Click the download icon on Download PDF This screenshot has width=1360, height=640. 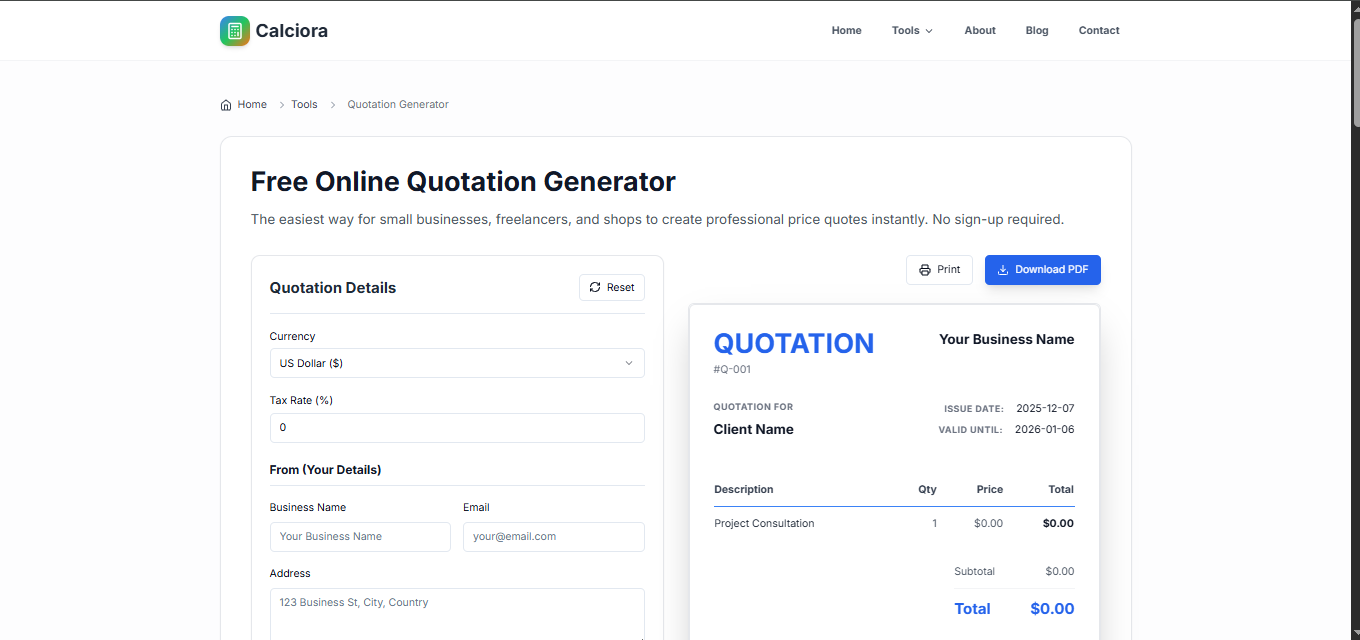[1003, 269]
